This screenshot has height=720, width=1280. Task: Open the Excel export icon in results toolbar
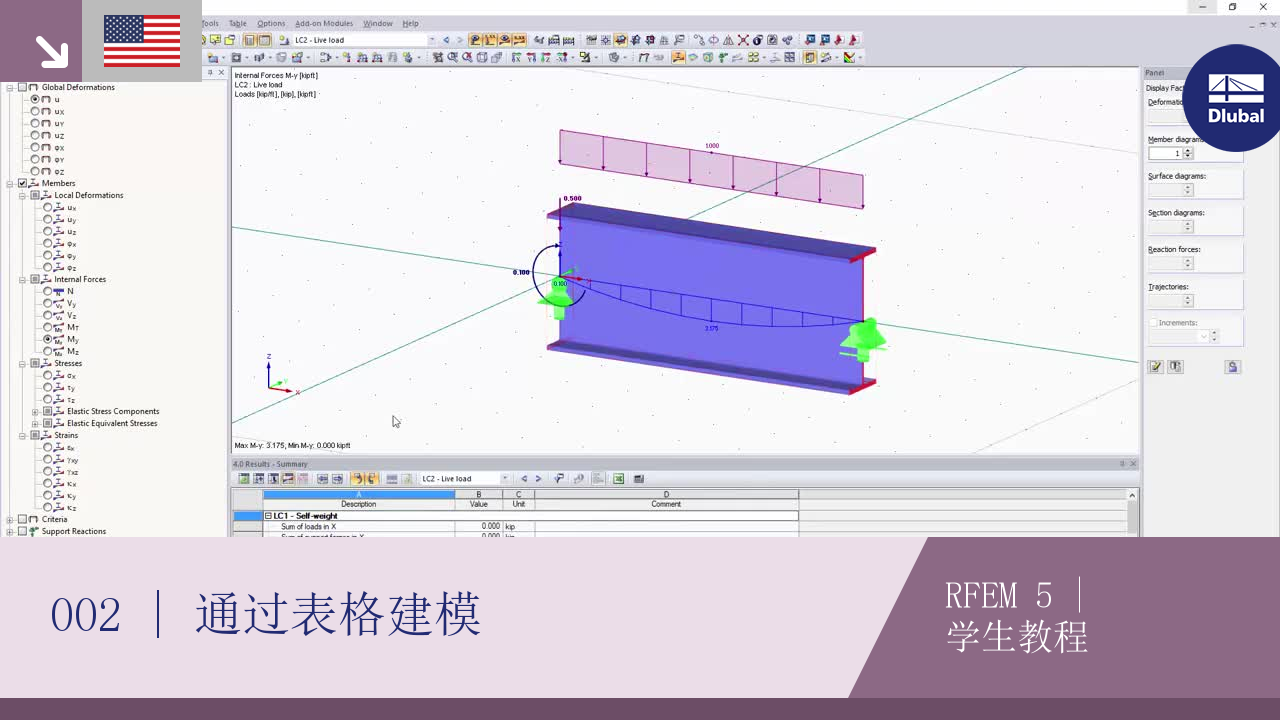619,479
